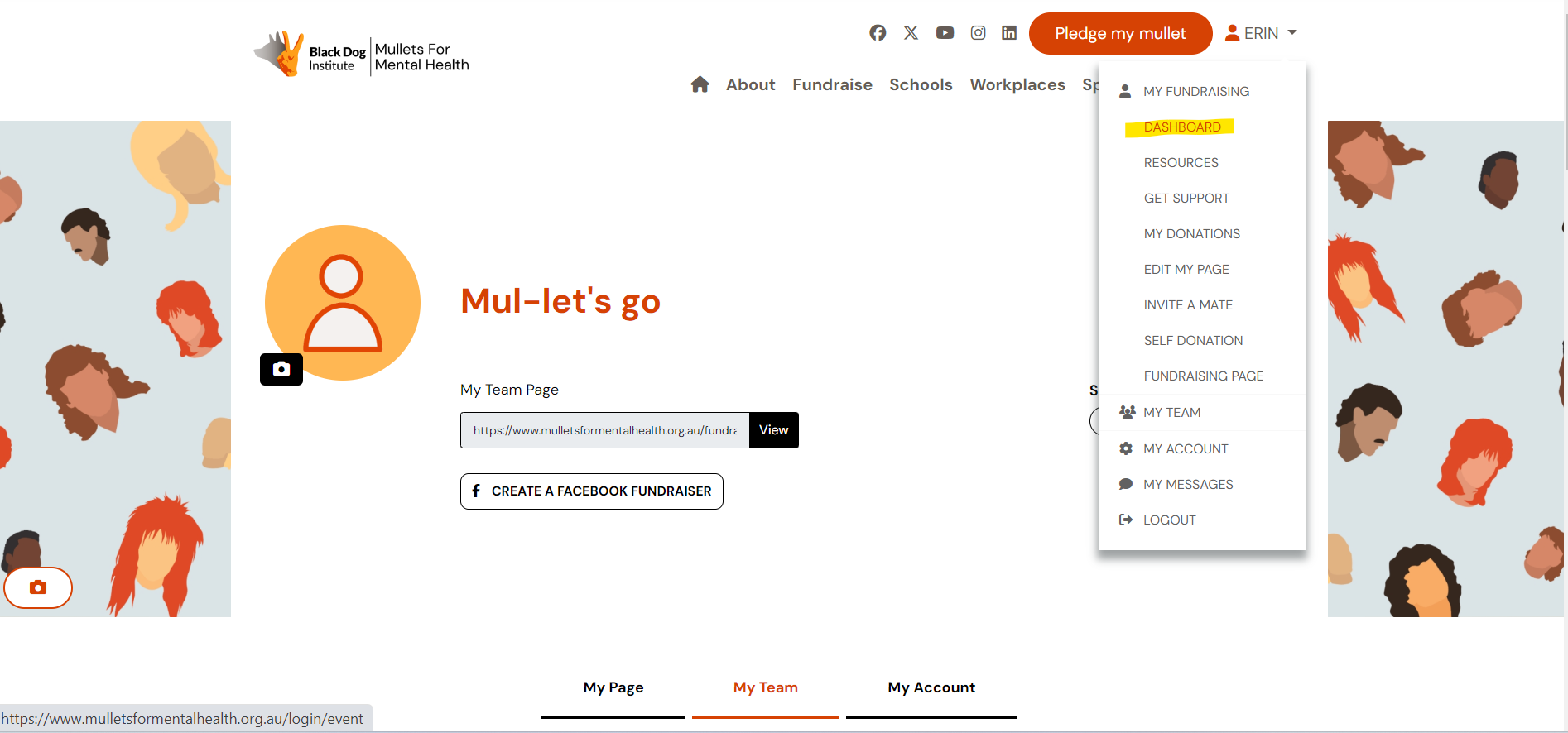Click Create a Facebook Fundraiser button

(591, 491)
